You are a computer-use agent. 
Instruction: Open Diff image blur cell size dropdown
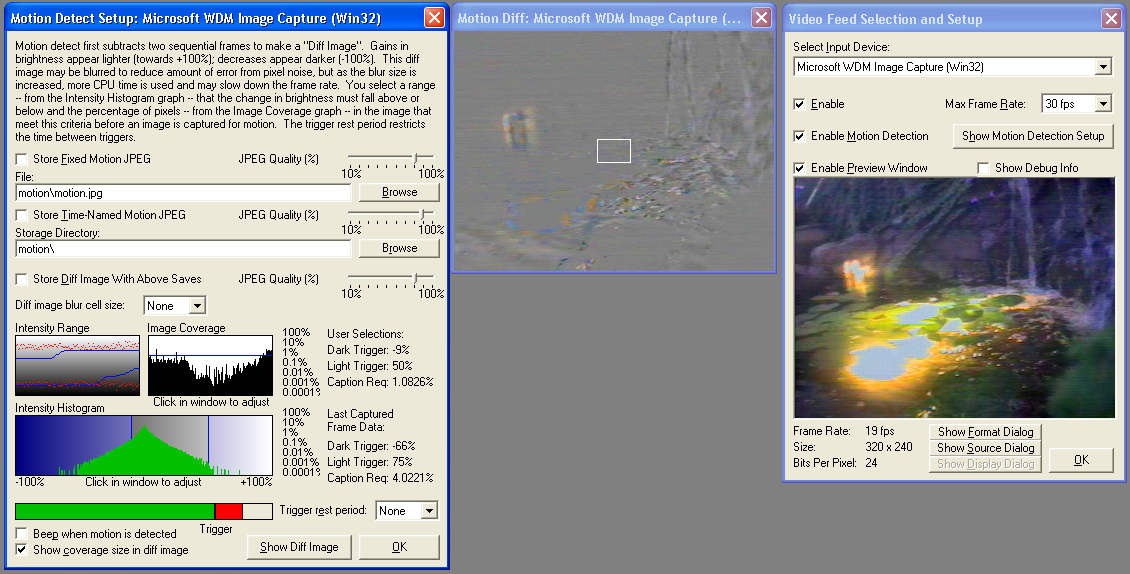[x=197, y=306]
